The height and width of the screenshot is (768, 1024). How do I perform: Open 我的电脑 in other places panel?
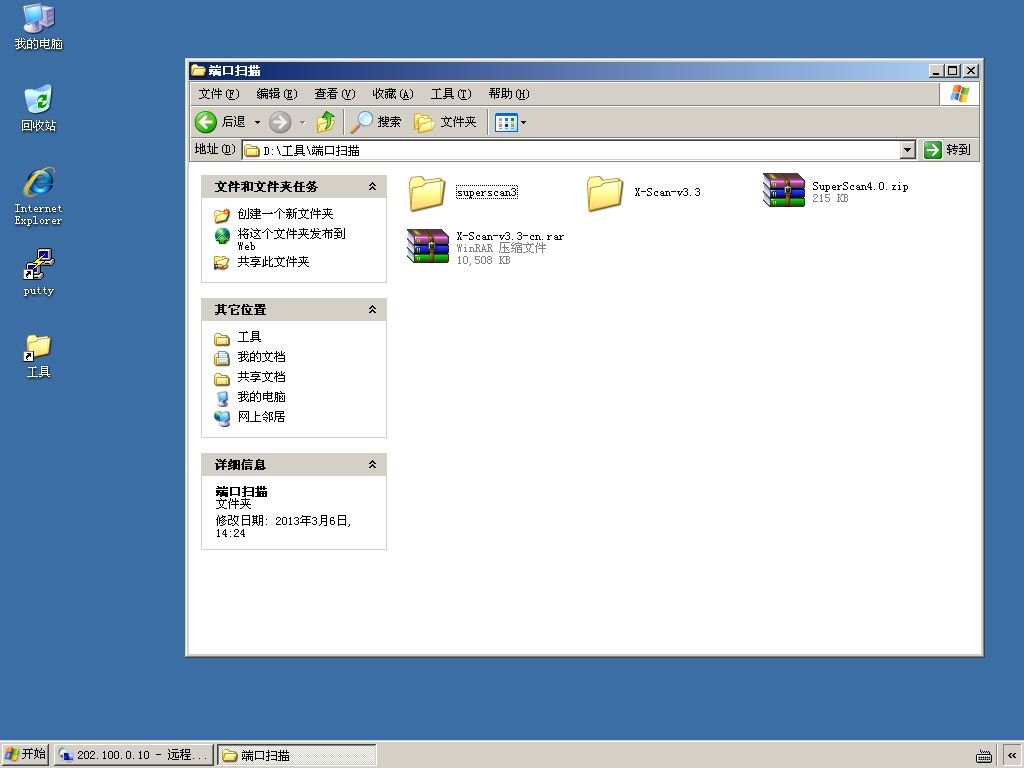(261, 397)
